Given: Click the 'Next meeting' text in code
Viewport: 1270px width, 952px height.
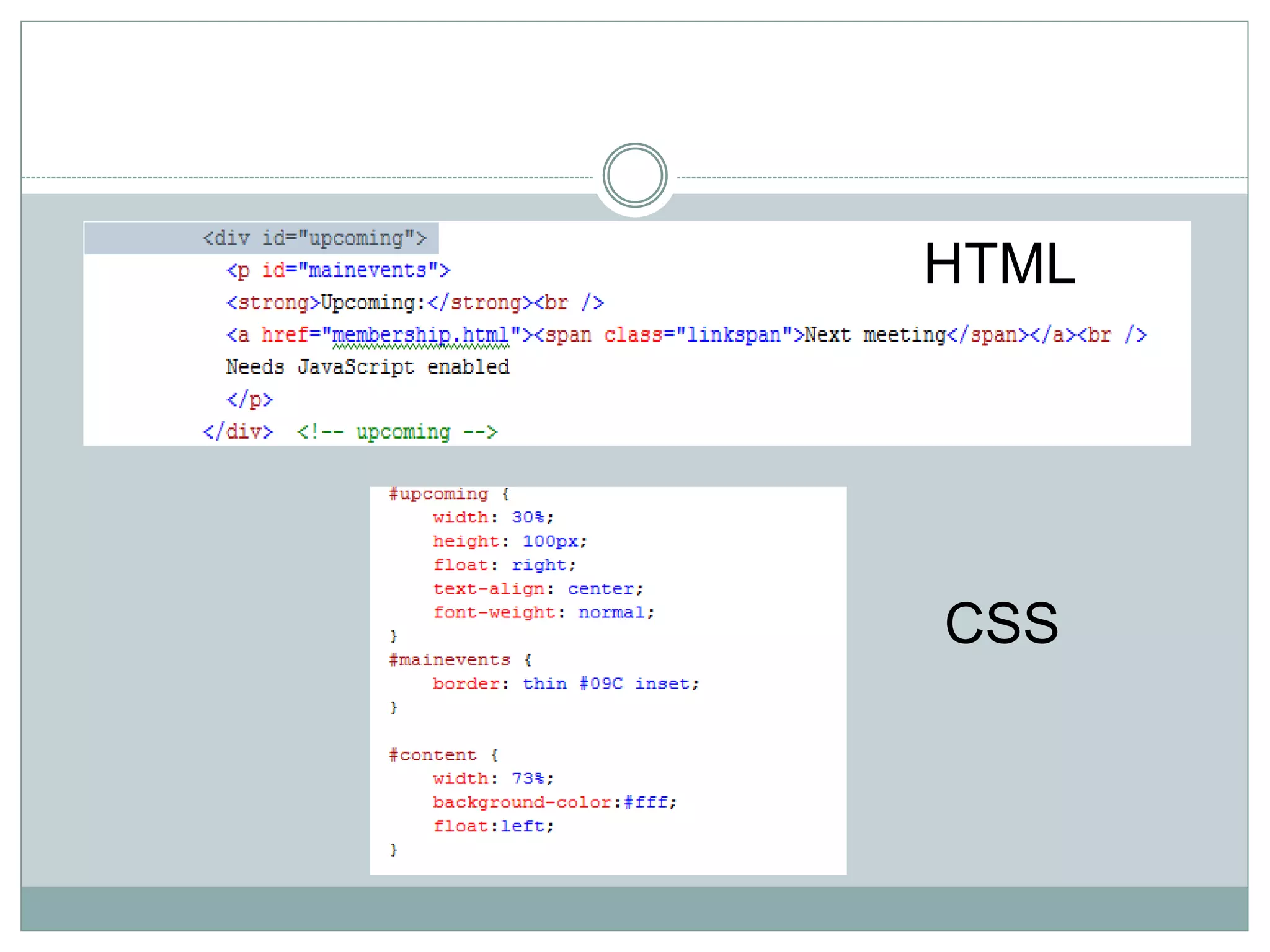Looking at the screenshot, I should coord(875,335).
